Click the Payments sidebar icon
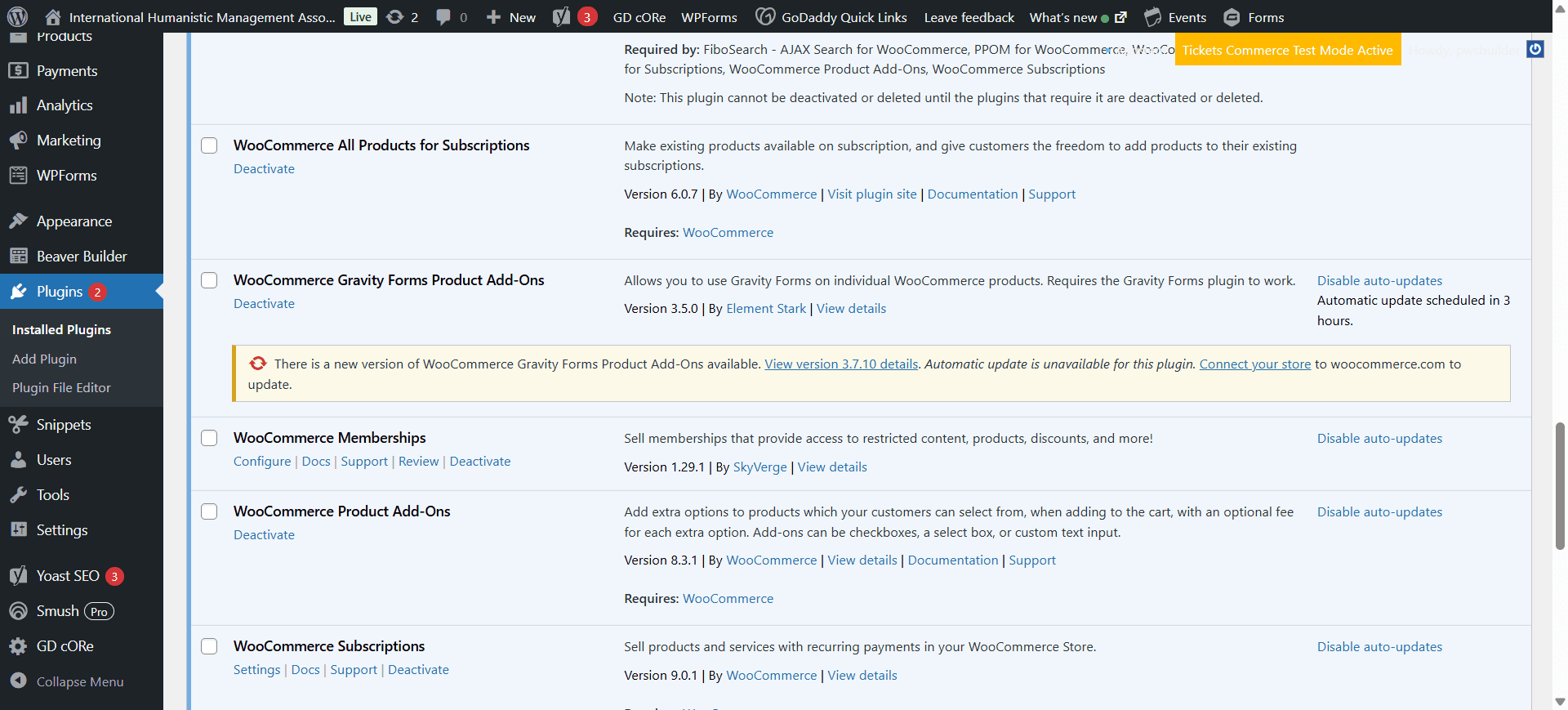 click(x=18, y=71)
